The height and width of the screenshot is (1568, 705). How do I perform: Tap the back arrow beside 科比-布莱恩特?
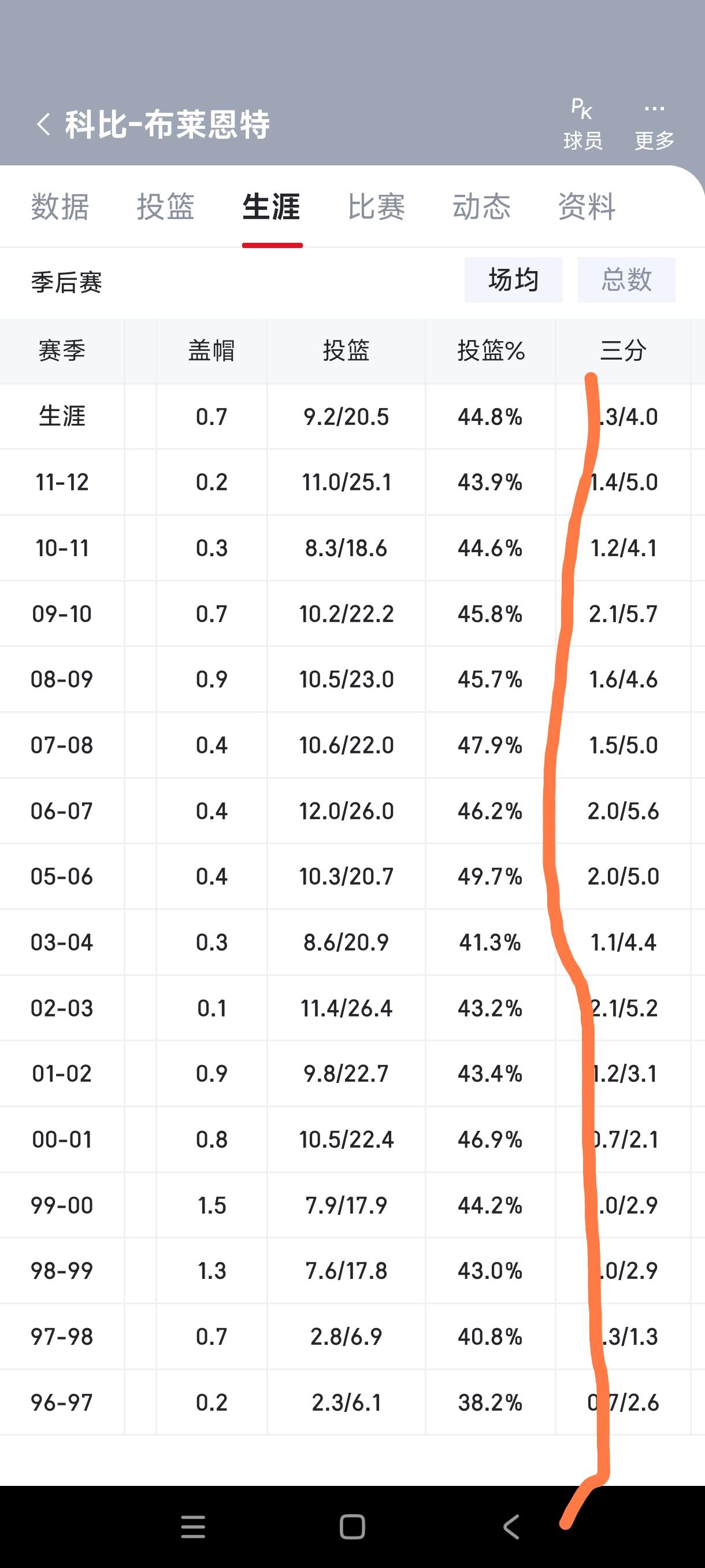[x=43, y=125]
